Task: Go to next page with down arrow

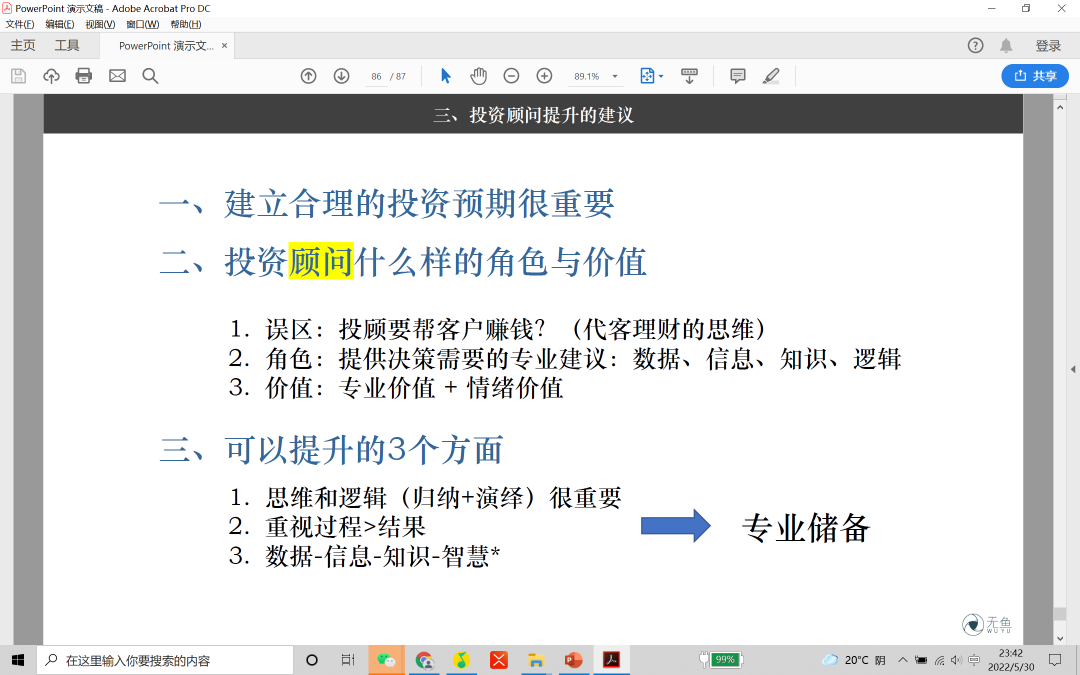Action: click(x=341, y=75)
